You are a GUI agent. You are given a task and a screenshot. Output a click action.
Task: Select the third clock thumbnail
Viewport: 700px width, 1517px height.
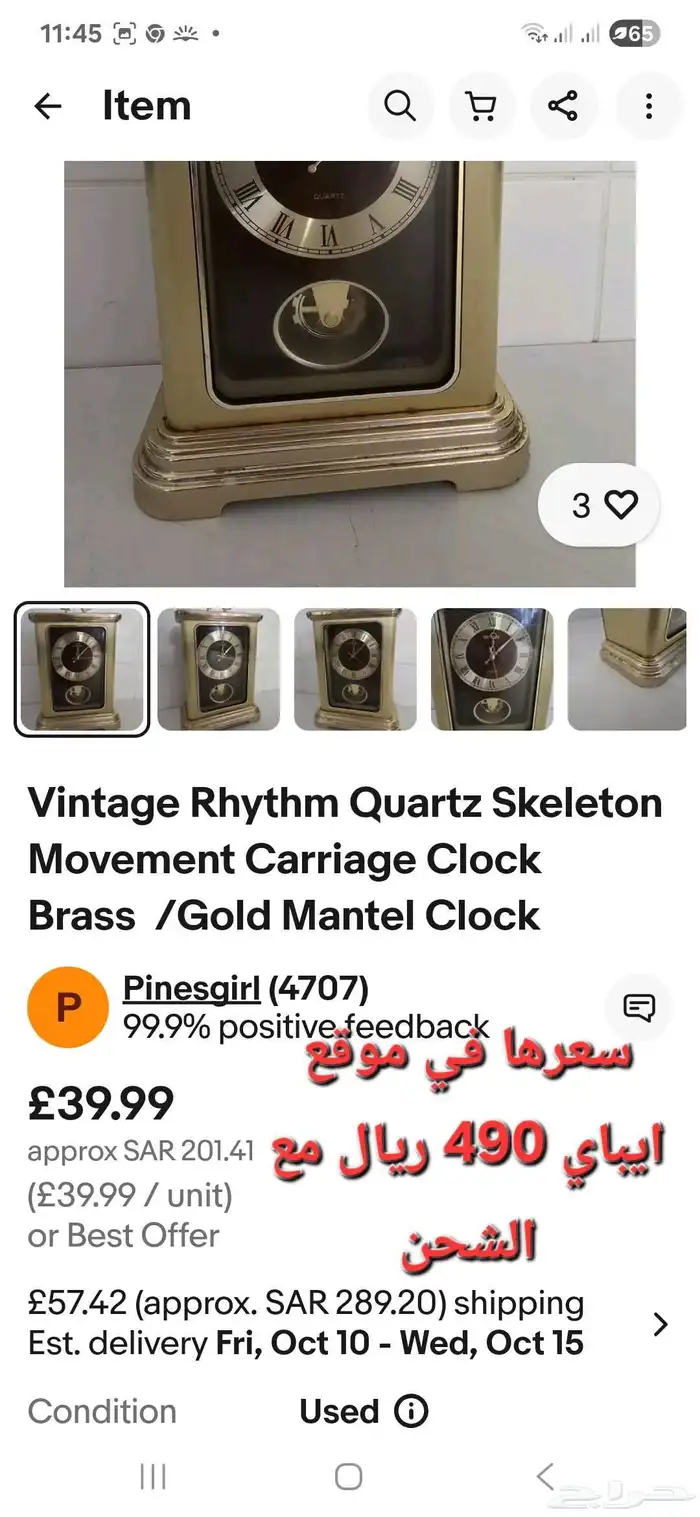tap(356, 669)
